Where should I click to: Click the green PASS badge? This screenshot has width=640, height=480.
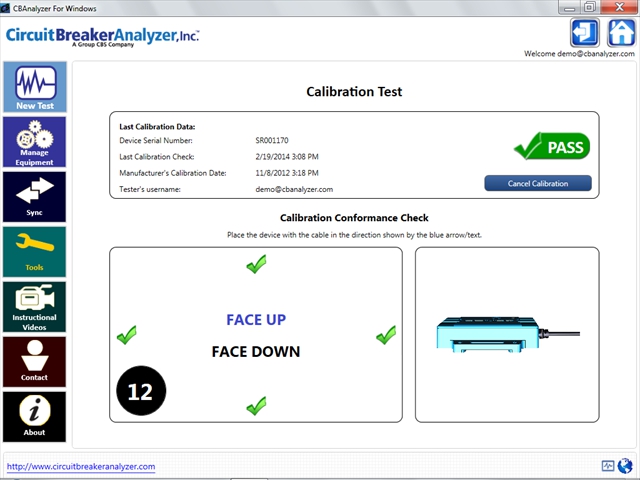point(552,146)
